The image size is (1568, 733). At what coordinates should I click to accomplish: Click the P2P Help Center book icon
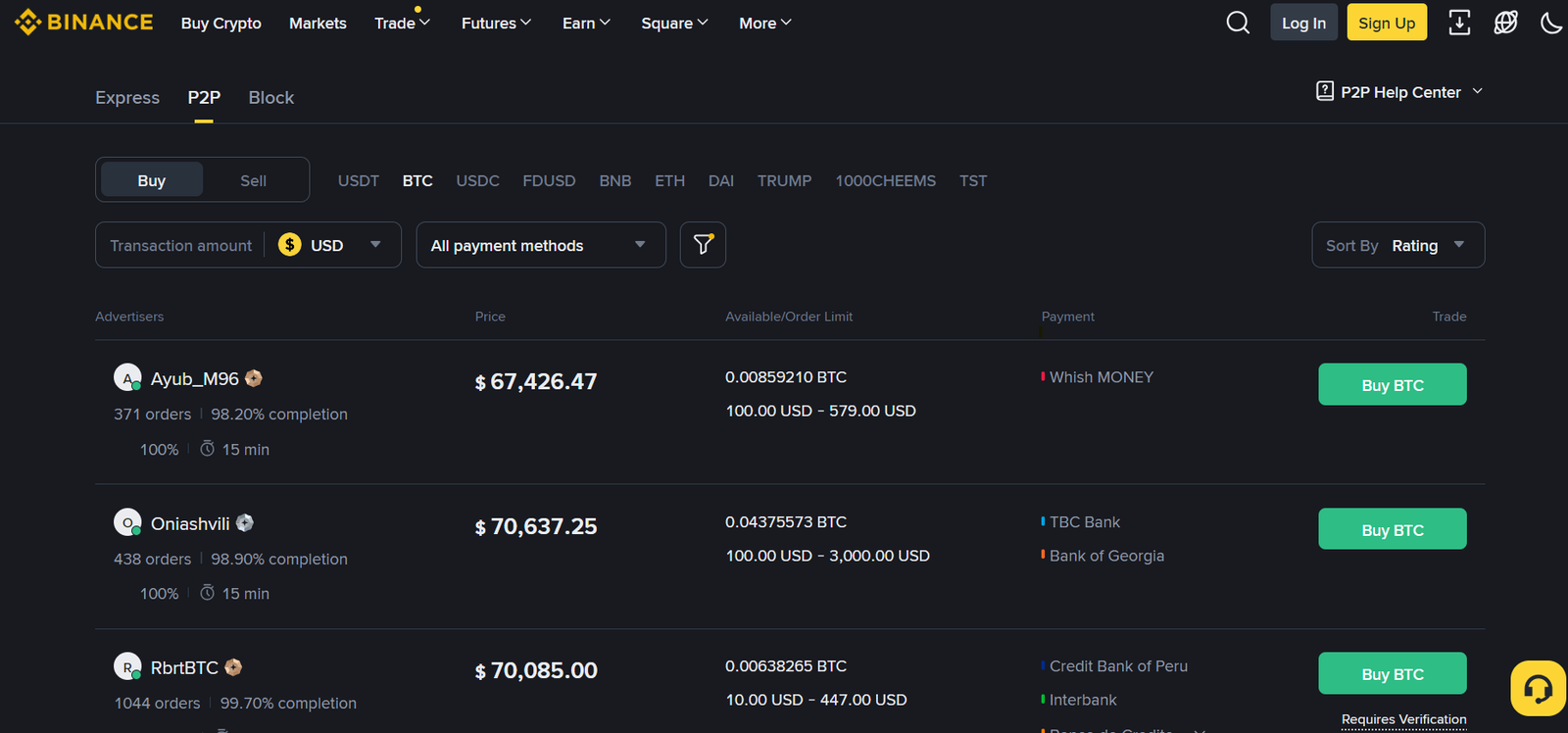point(1325,91)
